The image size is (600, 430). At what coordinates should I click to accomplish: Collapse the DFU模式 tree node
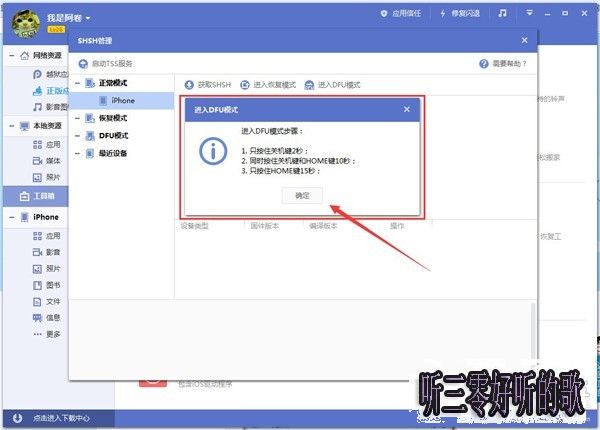(78, 136)
